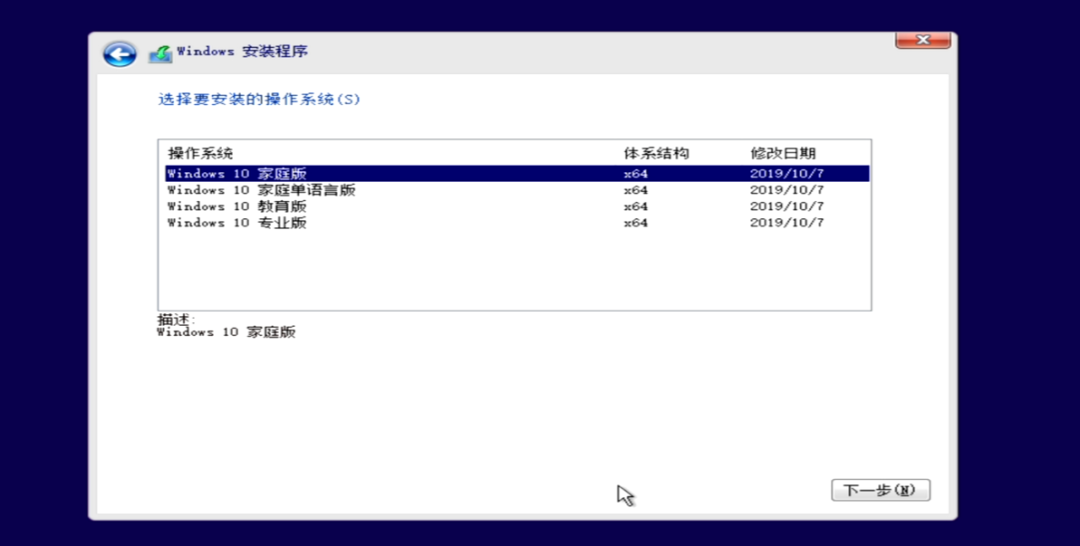Click the 体系结构 column header
The height and width of the screenshot is (546, 1080).
click(656, 153)
